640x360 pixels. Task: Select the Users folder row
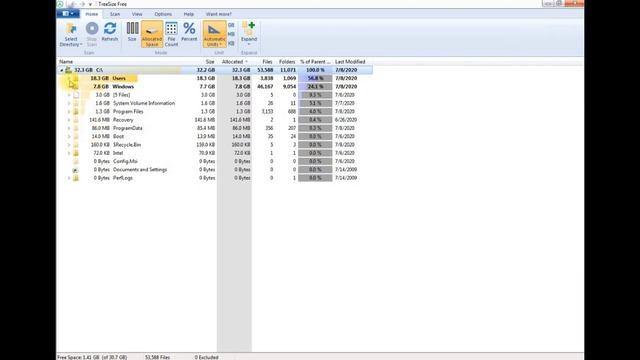[215, 78]
